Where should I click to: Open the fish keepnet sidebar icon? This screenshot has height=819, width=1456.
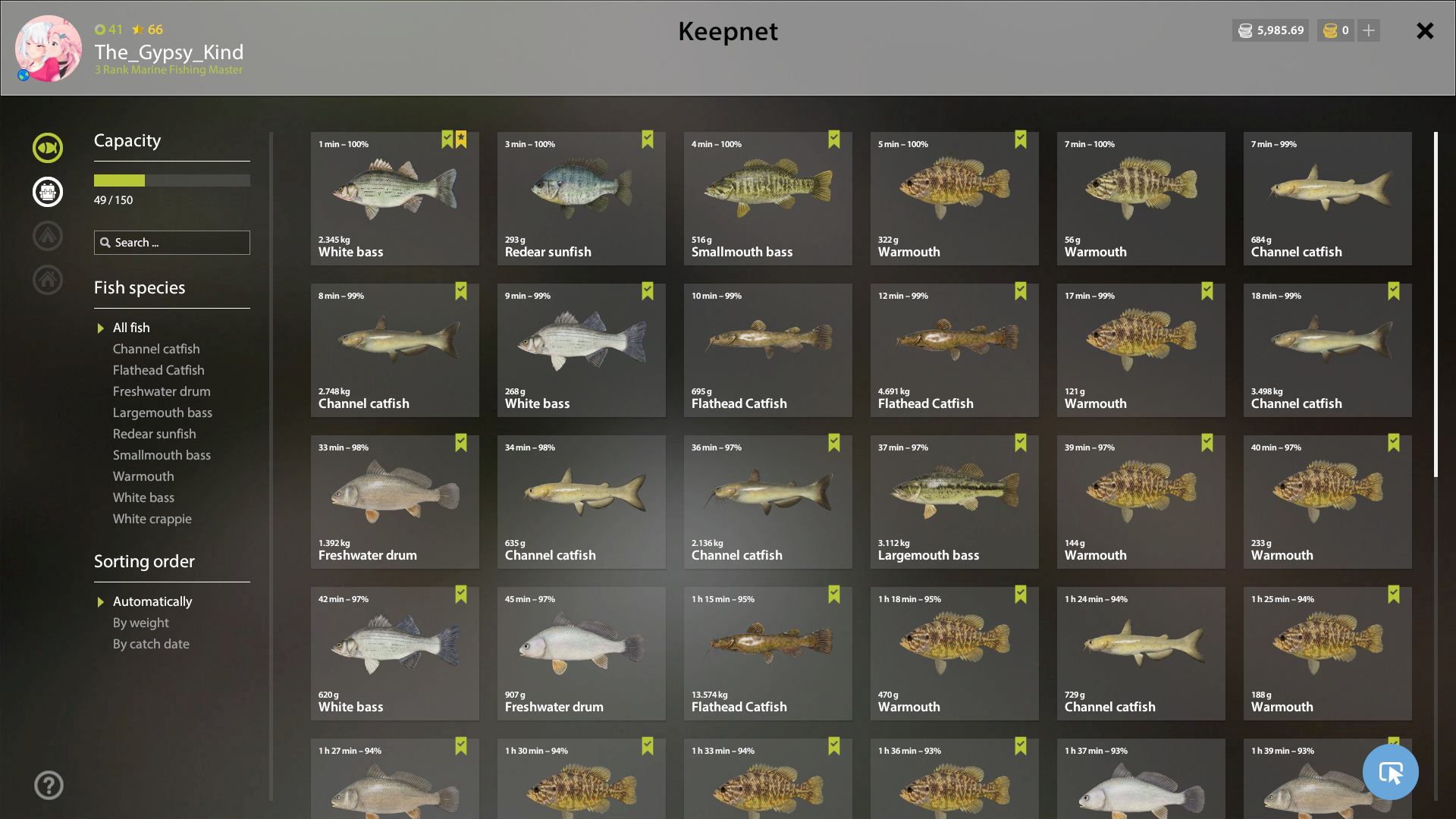point(48,148)
